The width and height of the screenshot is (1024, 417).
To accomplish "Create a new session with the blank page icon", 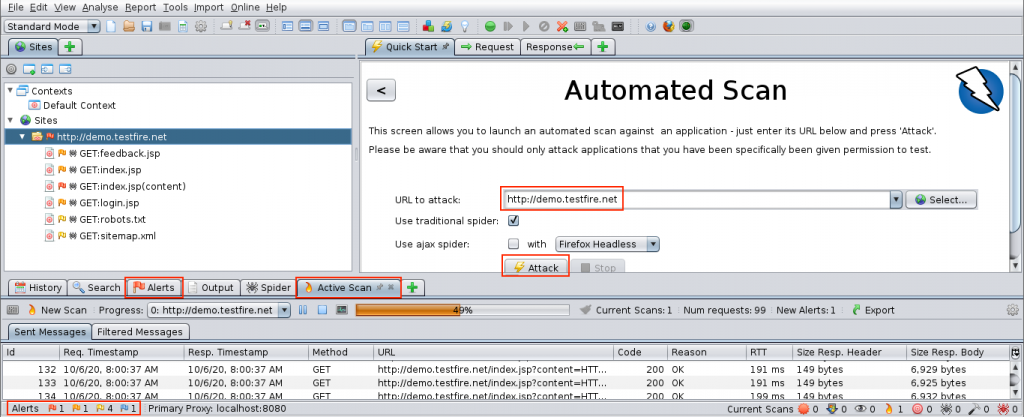I will pyautogui.click(x=111, y=26).
